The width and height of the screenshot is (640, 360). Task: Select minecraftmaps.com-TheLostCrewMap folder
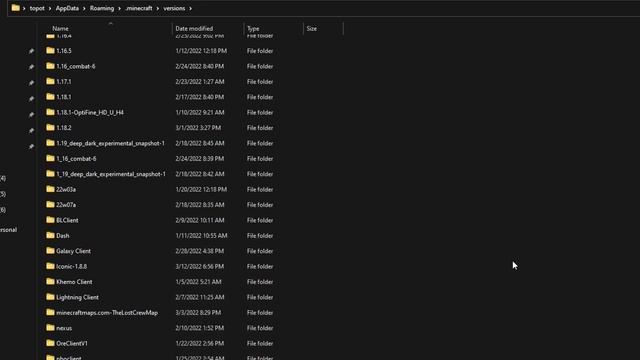107,313
